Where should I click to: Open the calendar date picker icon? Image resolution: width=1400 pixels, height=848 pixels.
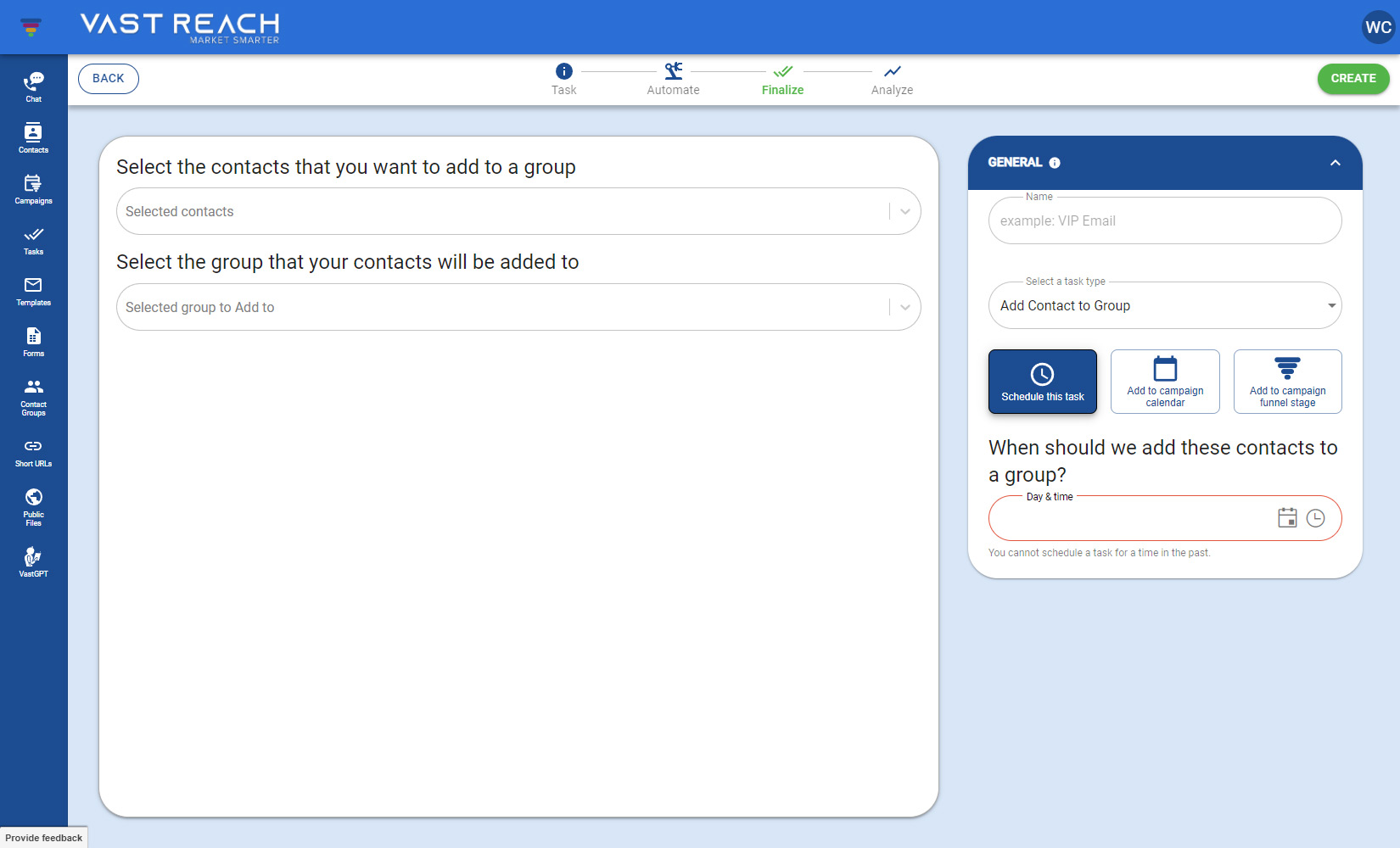(x=1287, y=518)
